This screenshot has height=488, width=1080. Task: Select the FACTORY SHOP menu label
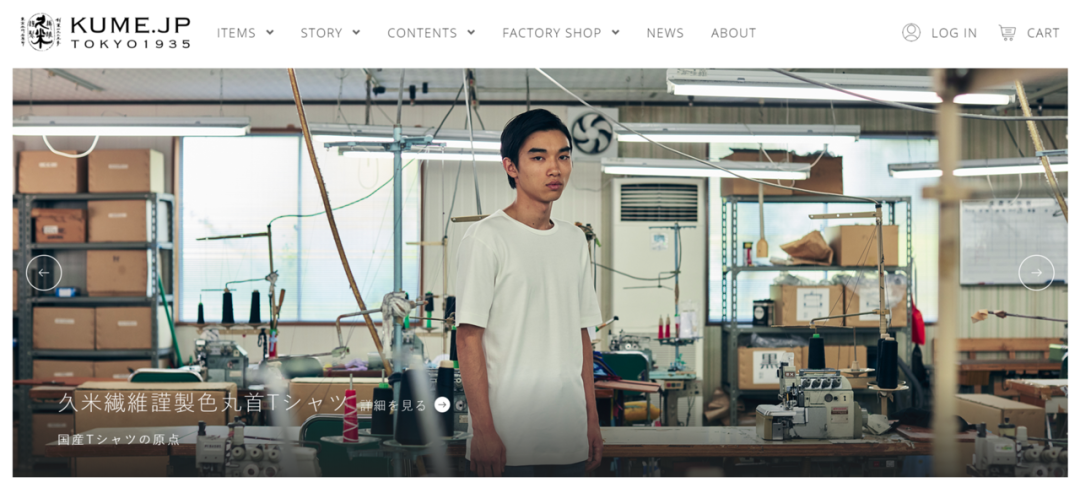552,33
